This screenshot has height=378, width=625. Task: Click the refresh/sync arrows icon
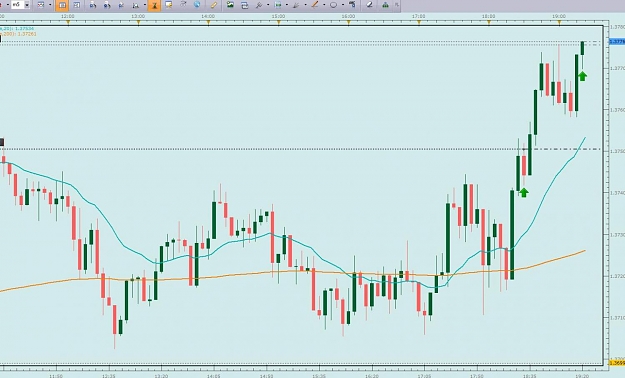tap(245, 5)
